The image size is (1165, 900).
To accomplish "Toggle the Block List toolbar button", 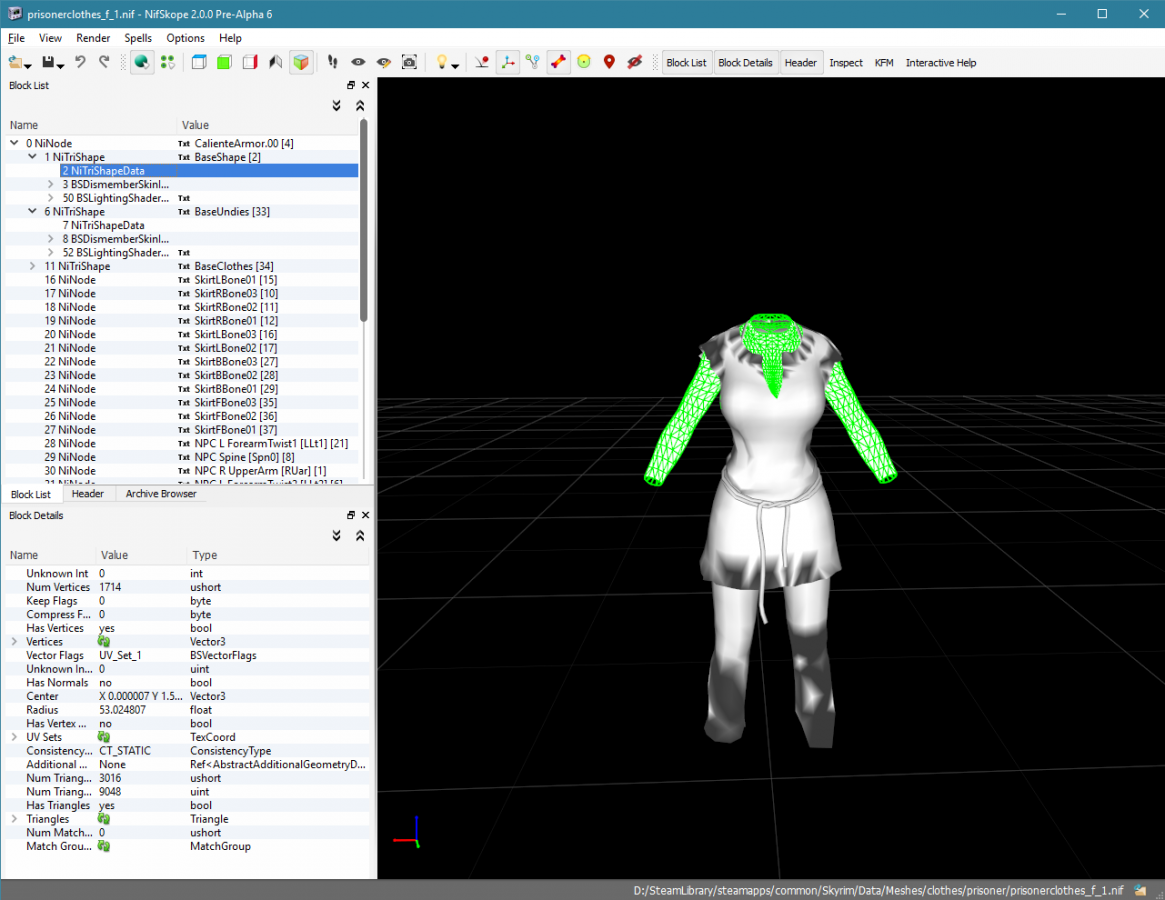I will (x=687, y=62).
